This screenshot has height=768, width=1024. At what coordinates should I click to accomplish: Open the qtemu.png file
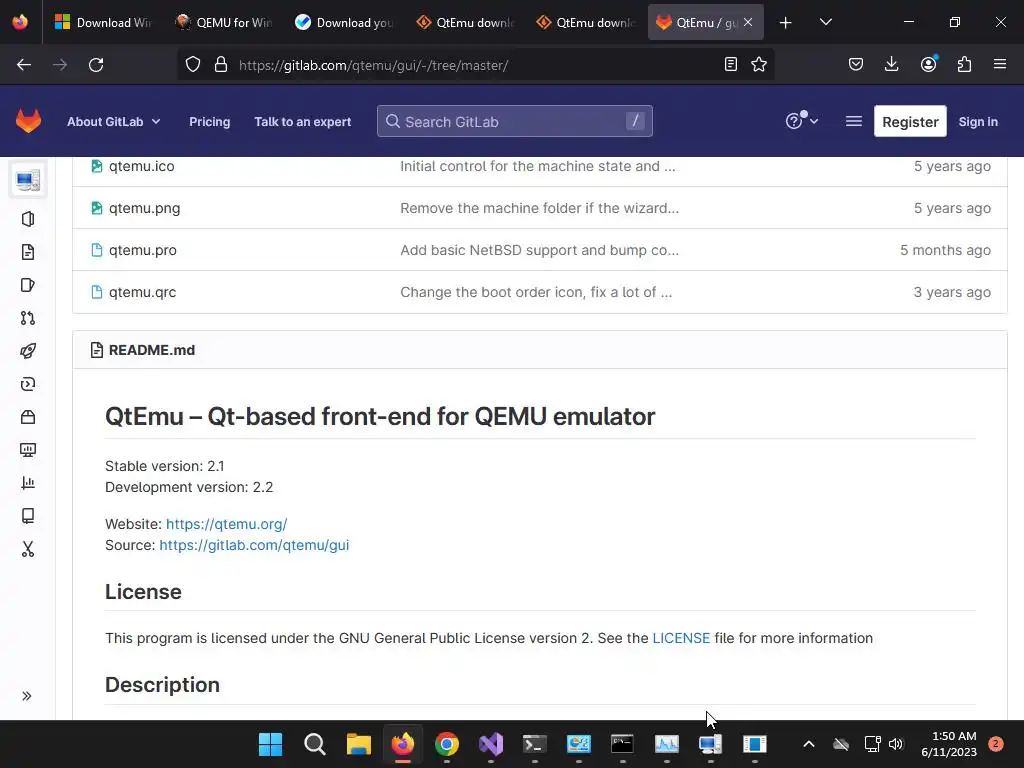tap(144, 208)
